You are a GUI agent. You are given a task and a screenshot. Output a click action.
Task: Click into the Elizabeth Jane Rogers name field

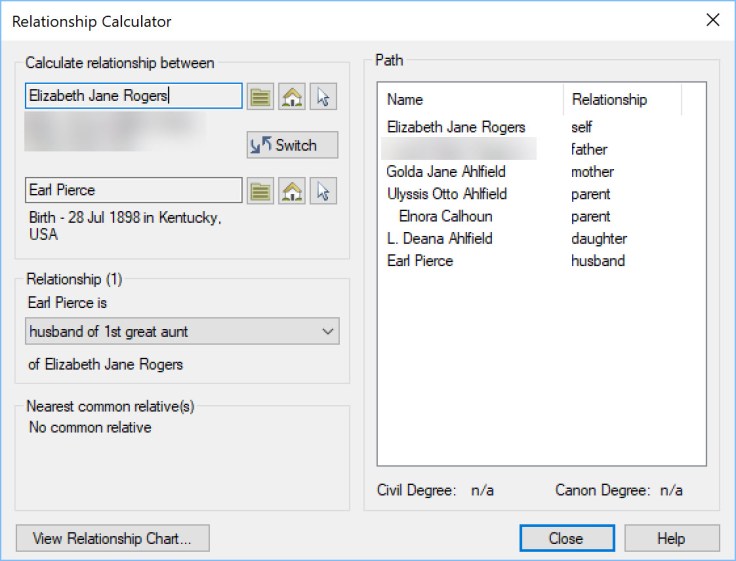click(133, 96)
